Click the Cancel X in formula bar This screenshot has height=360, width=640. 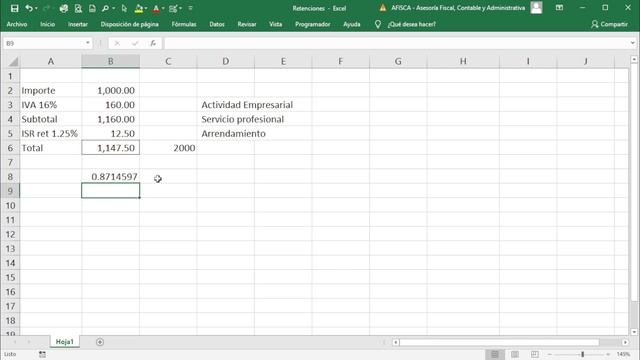(x=117, y=43)
